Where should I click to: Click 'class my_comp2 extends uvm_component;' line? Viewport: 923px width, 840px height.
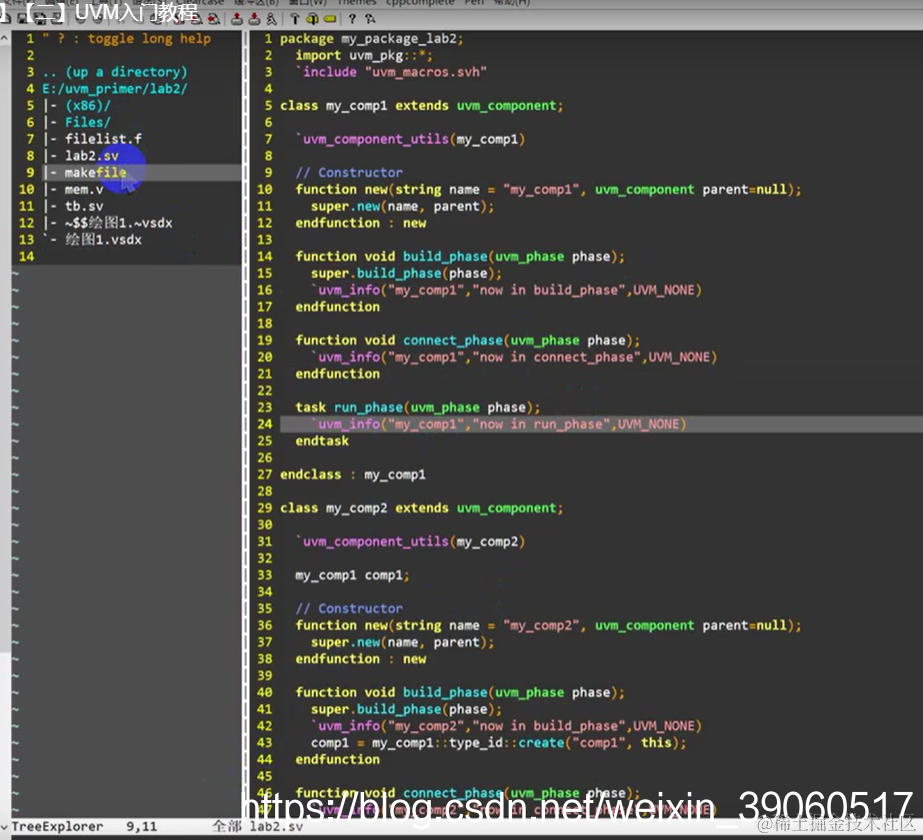coord(421,509)
